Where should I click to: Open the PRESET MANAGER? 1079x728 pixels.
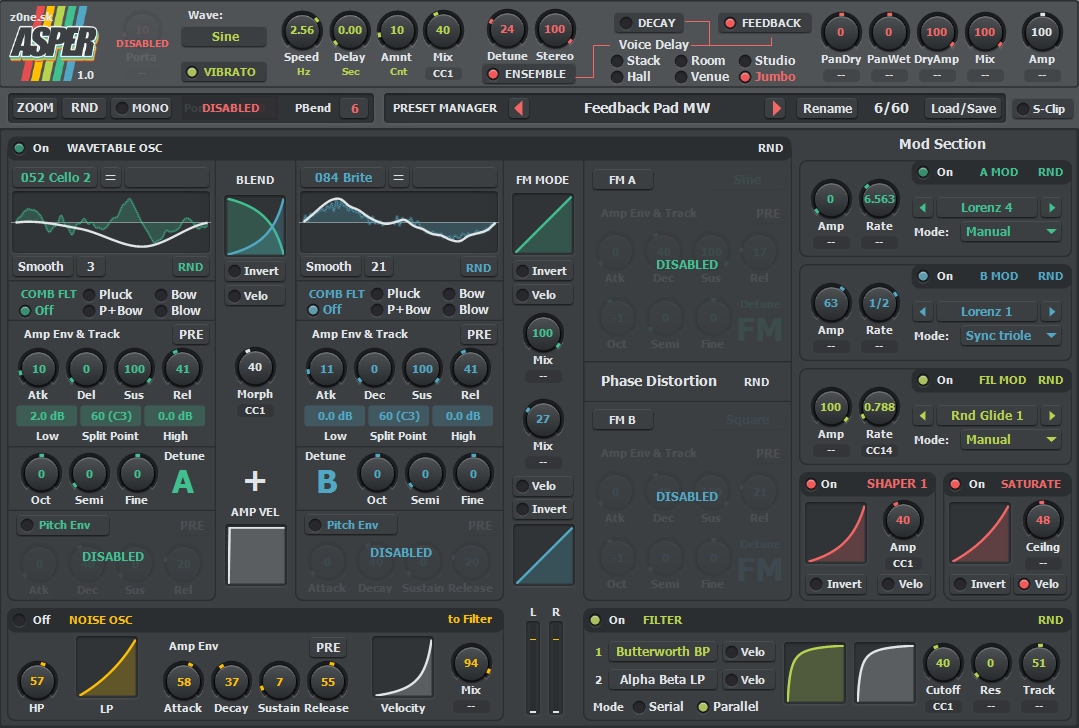(445, 108)
